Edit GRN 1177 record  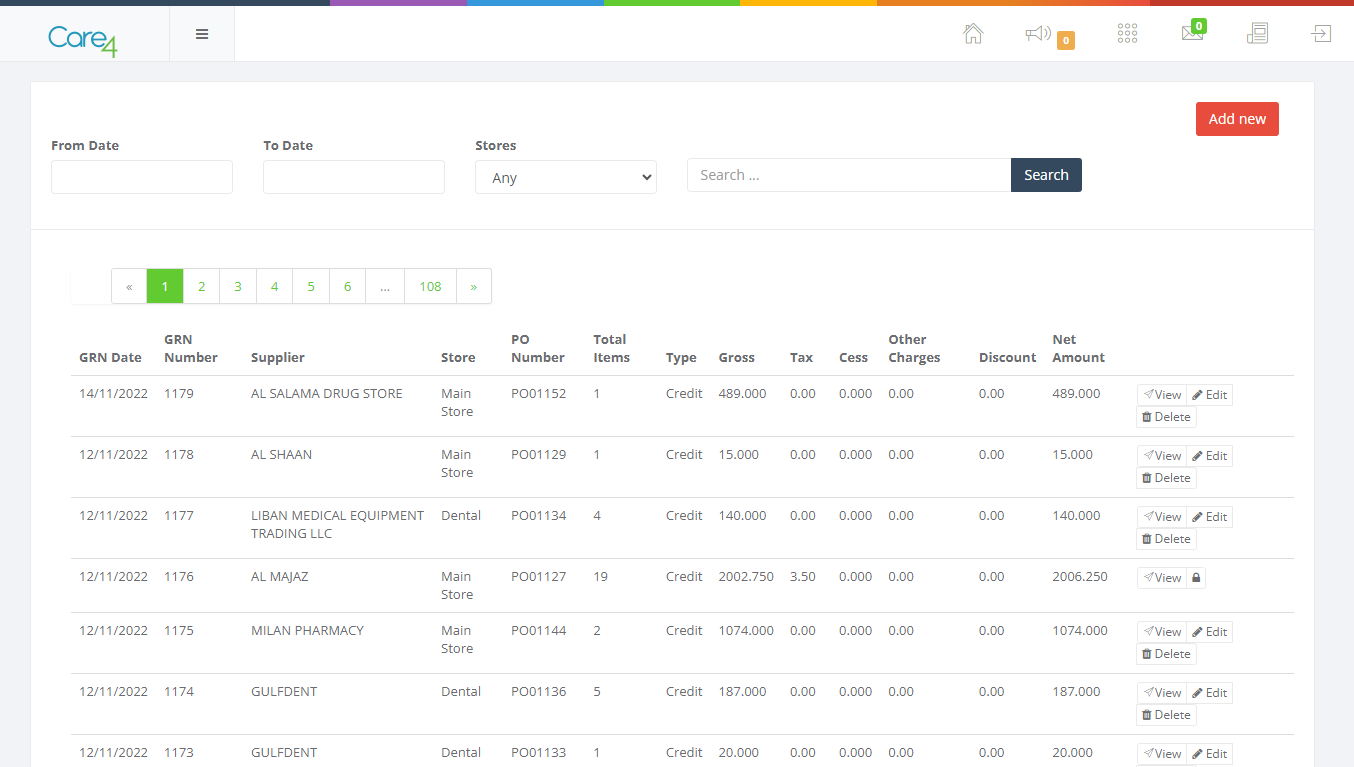tap(1210, 517)
